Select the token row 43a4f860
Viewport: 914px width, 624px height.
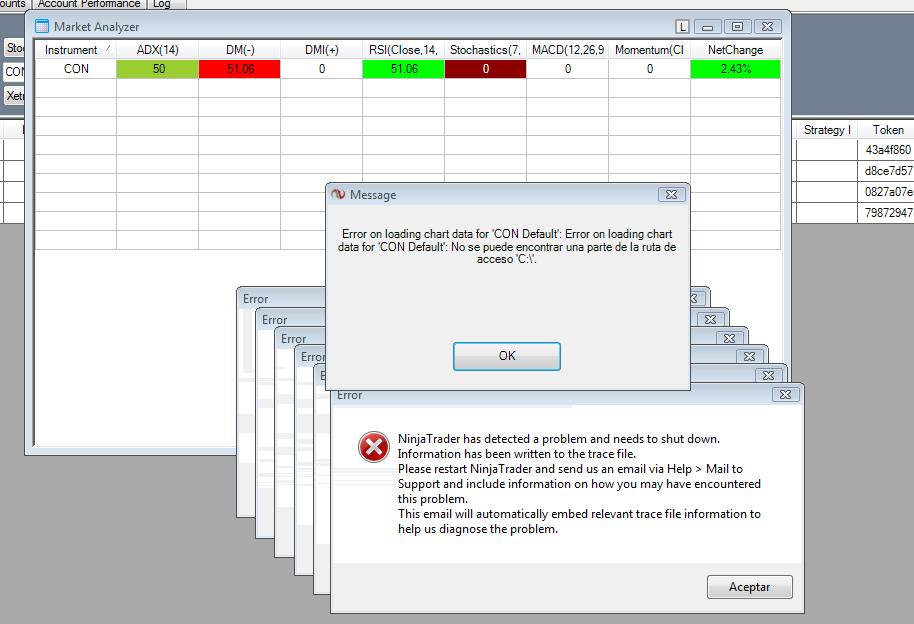click(887, 150)
